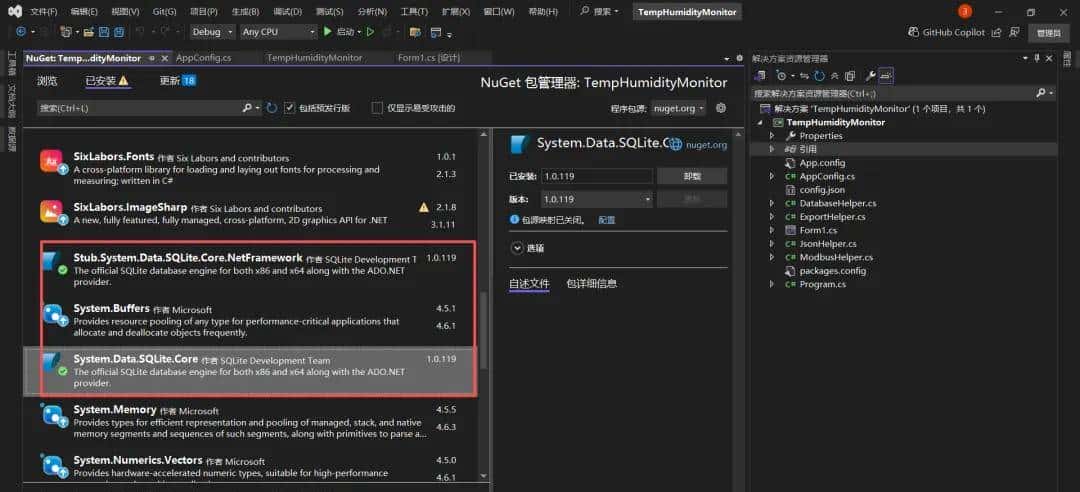1080x492 pixels.
Task: Open the 工具(T) menu
Action: [414, 12]
